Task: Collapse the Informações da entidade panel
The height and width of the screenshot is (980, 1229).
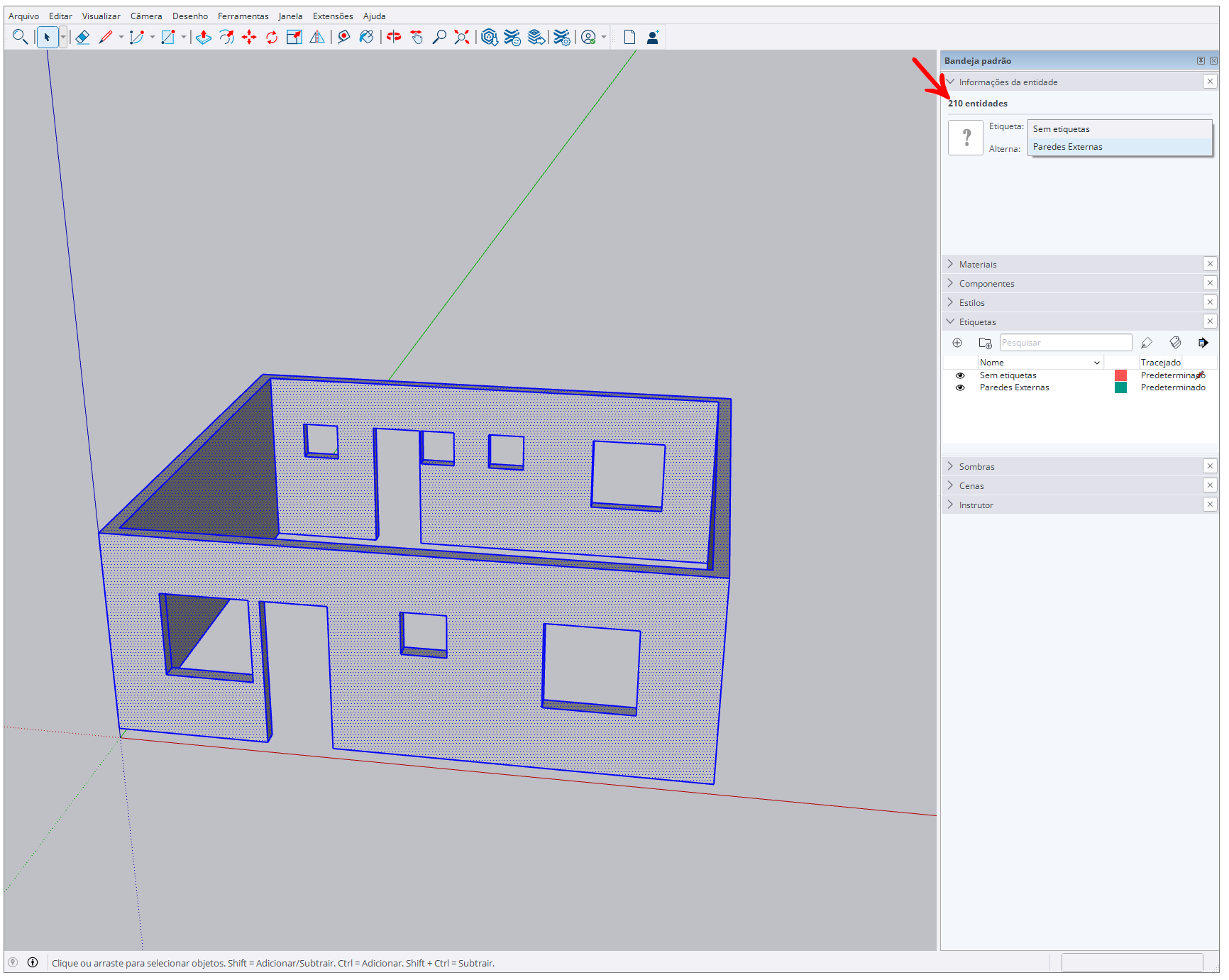Action: pyautogui.click(x=951, y=82)
